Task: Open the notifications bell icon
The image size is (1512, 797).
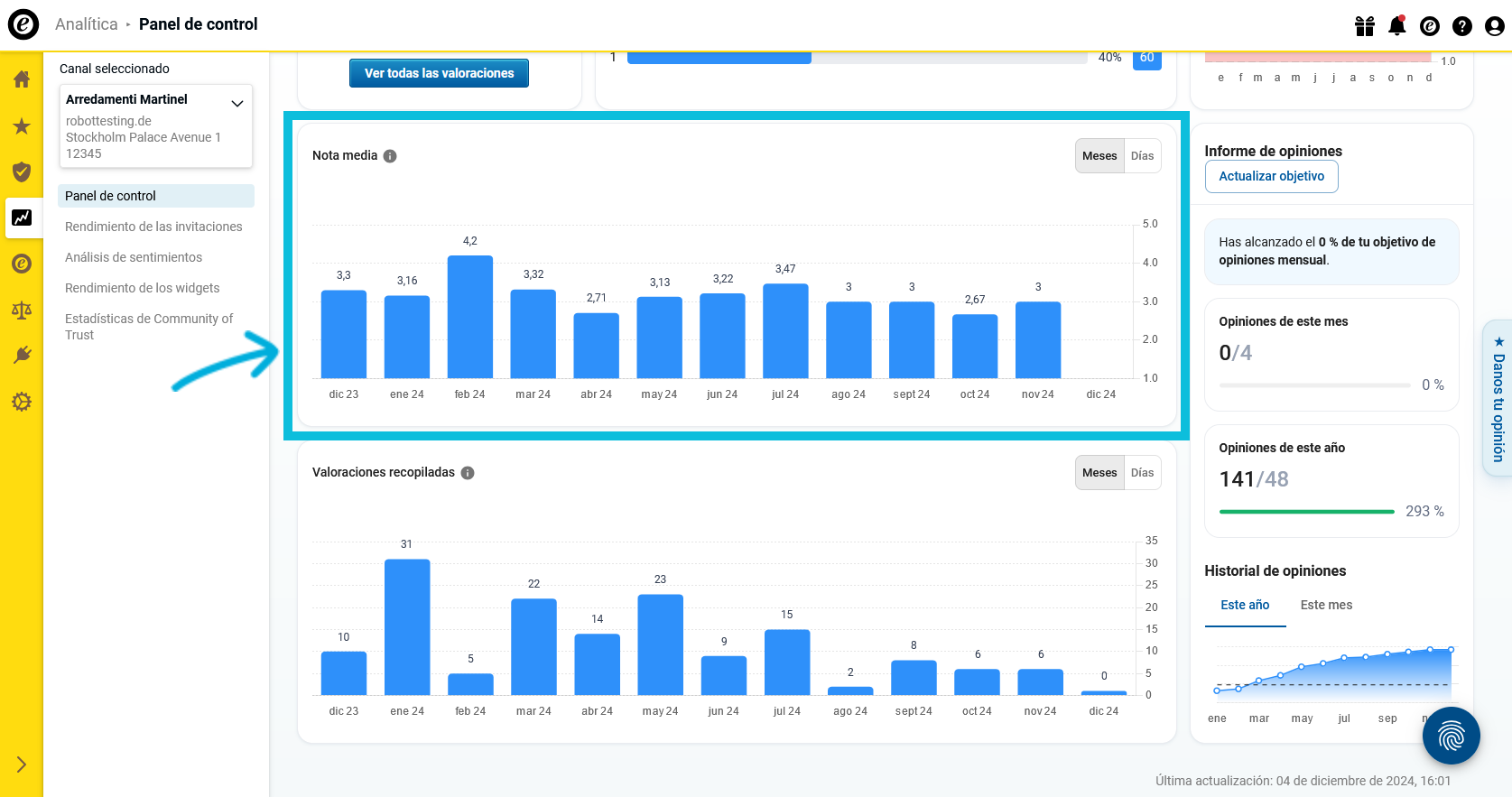Action: pyautogui.click(x=1397, y=25)
